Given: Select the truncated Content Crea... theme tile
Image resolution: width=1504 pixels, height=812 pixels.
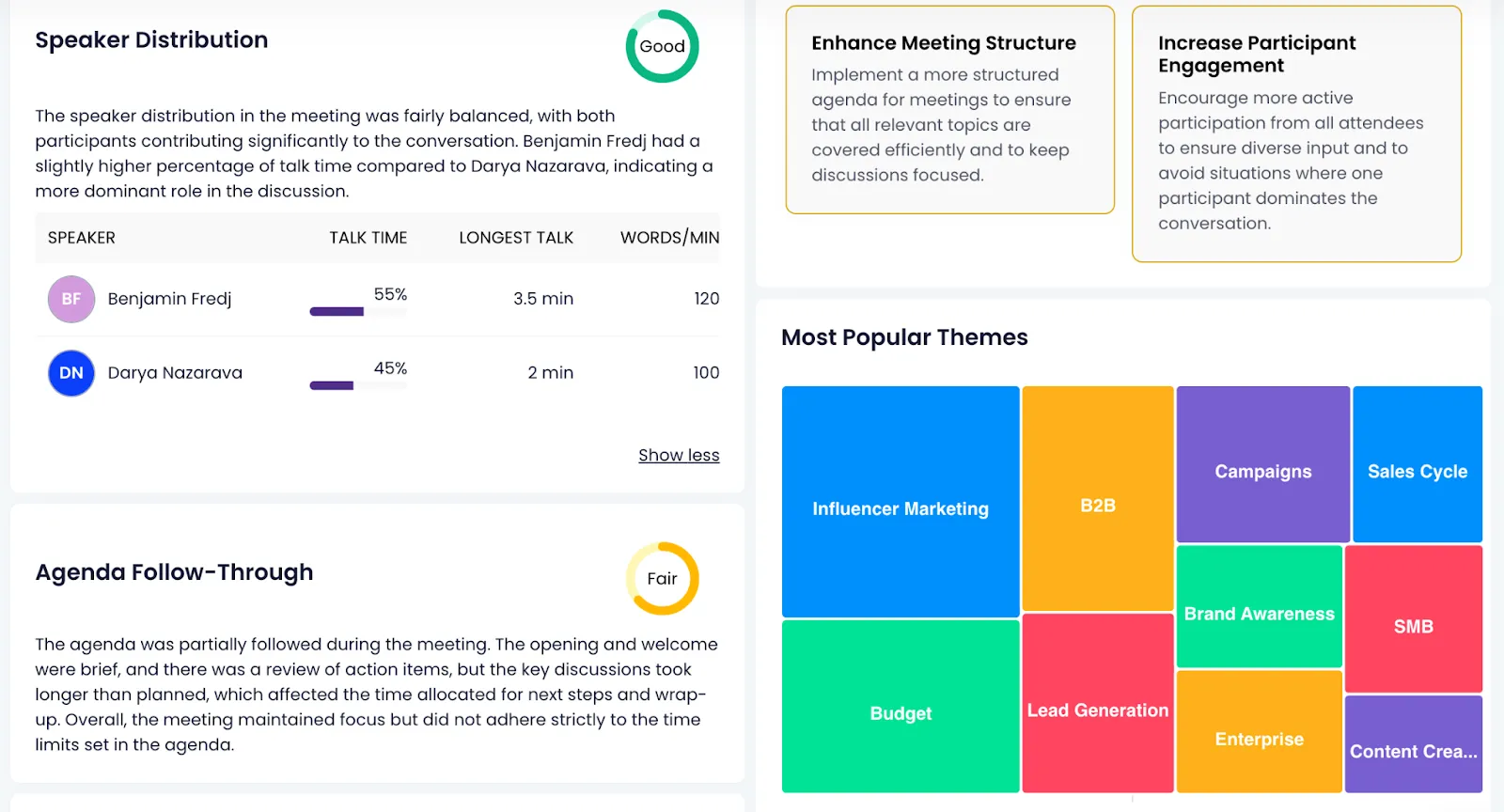Looking at the screenshot, I should pyautogui.click(x=1413, y=743).
